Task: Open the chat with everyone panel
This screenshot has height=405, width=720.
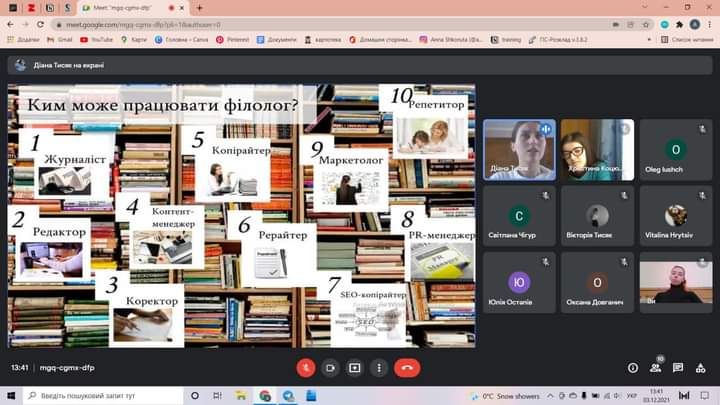Action: (x=679, y=368)
